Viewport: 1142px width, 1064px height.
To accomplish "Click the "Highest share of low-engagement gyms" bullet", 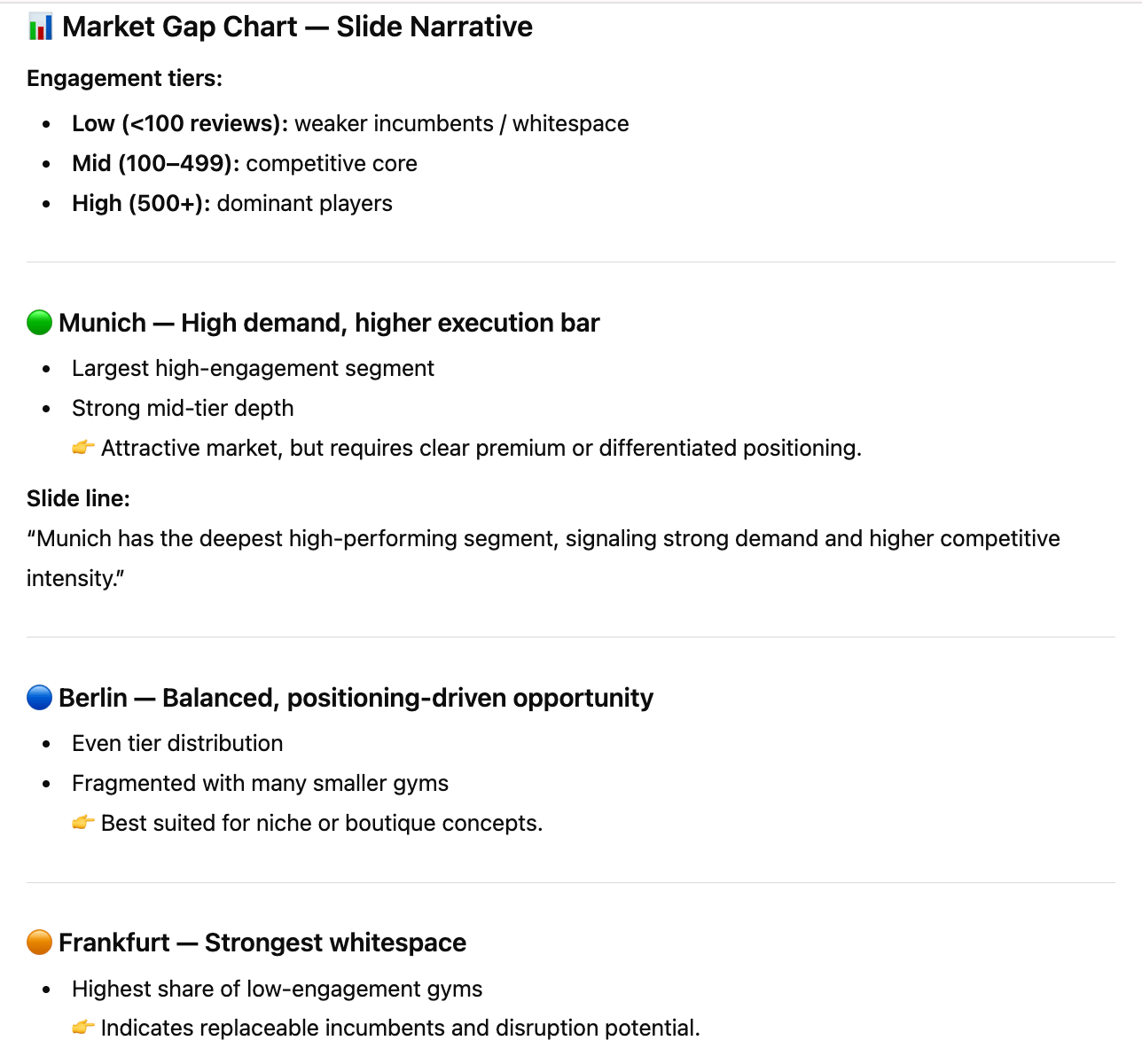I will click(277, 989).
